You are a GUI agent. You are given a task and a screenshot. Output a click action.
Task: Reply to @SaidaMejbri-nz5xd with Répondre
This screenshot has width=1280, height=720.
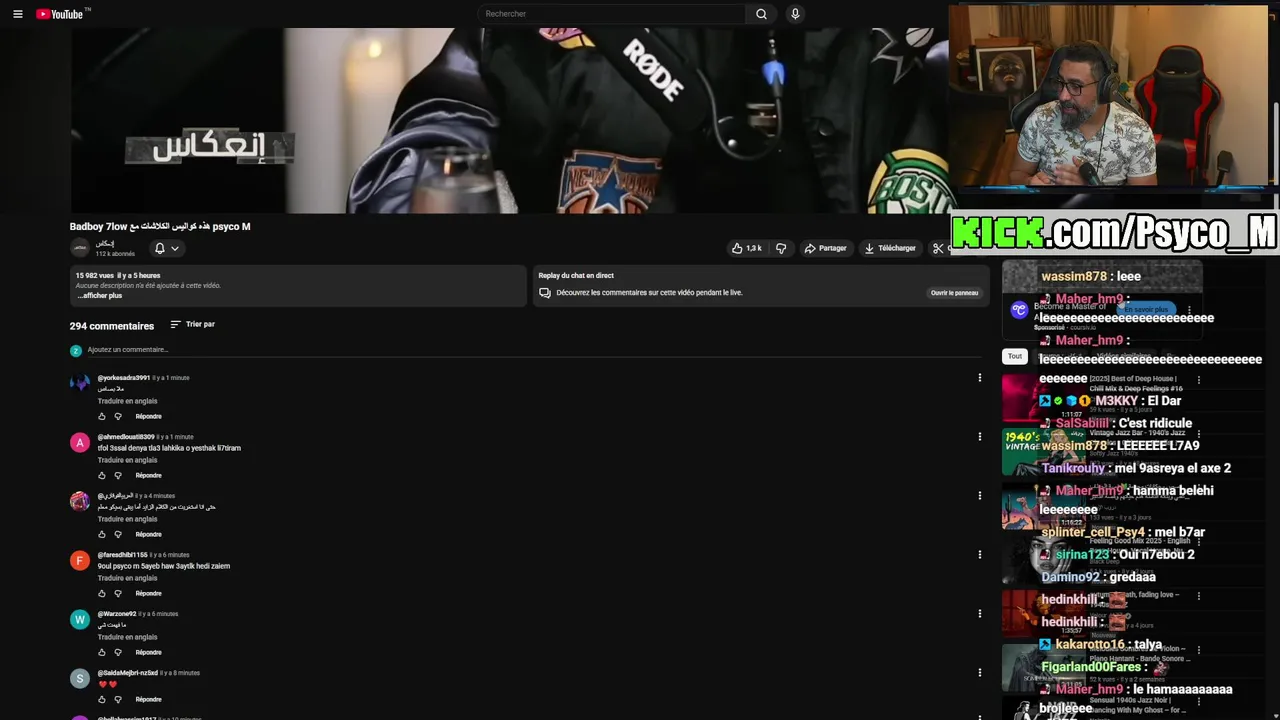[x=148, y=699]
